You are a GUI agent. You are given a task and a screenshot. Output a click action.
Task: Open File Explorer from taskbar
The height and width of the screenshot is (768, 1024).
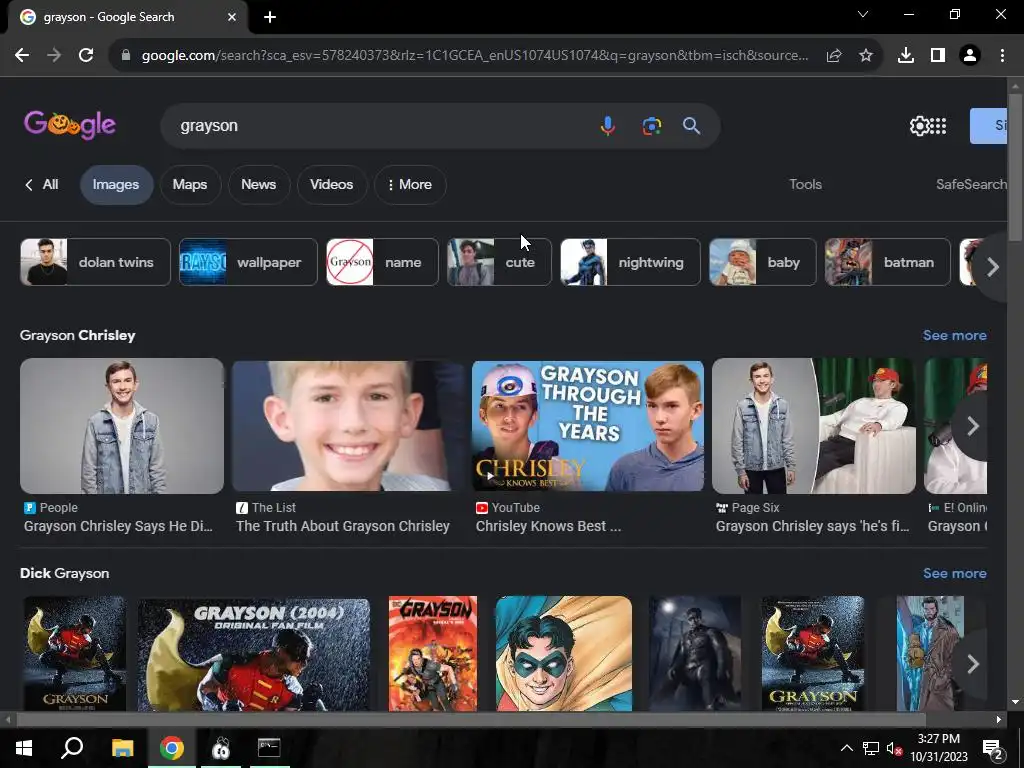tap(122, 748)
